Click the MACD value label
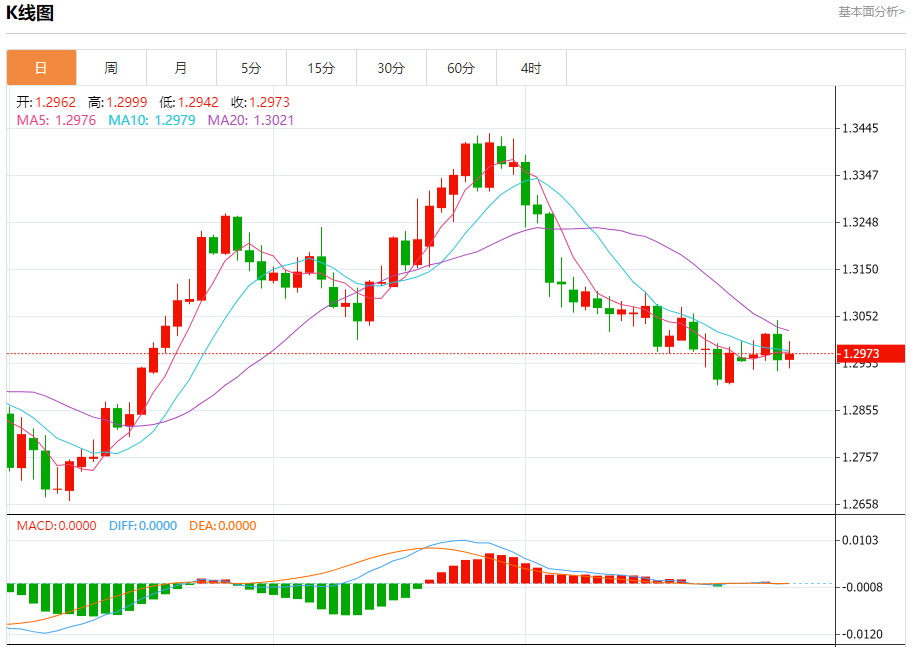Image resolution: width=913 pixels, height=647 pixels. [x=56, y=525]
